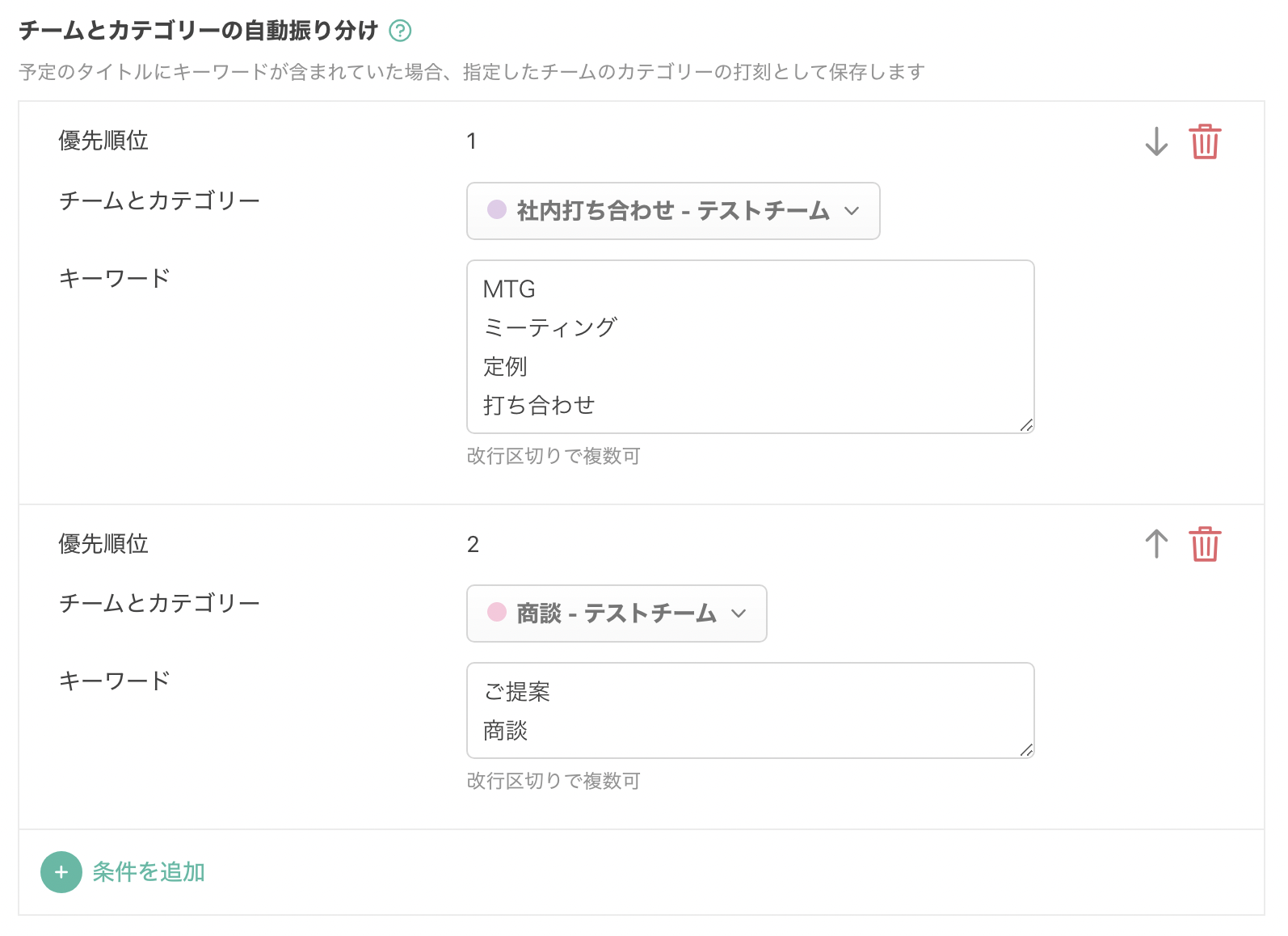Delete the priority 1 rule with trash icon
The width and height of the screenshot is (1288, 936).
click(1204, 141)
